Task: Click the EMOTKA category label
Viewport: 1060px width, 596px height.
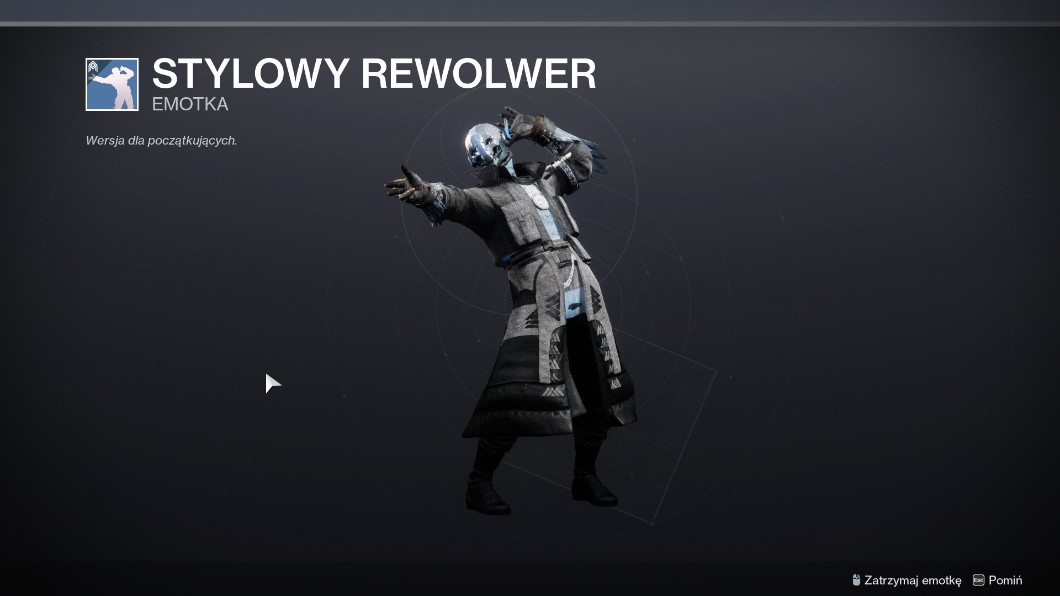Action: click(x=190, y=104)
